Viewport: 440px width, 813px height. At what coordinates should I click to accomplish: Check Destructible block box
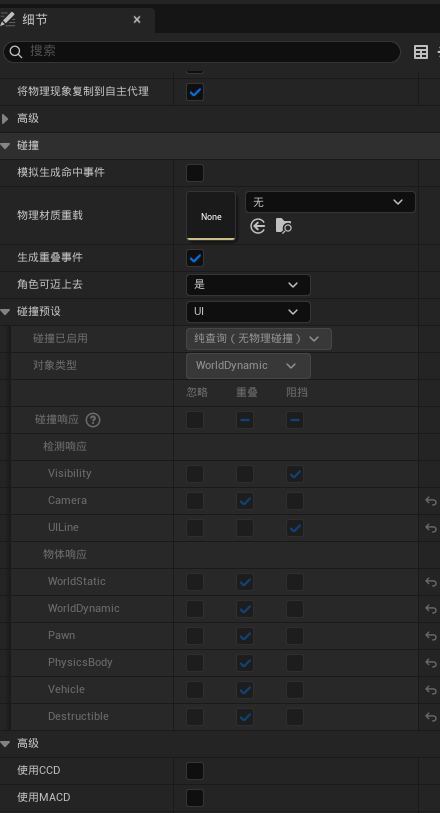tap(295, 717)
